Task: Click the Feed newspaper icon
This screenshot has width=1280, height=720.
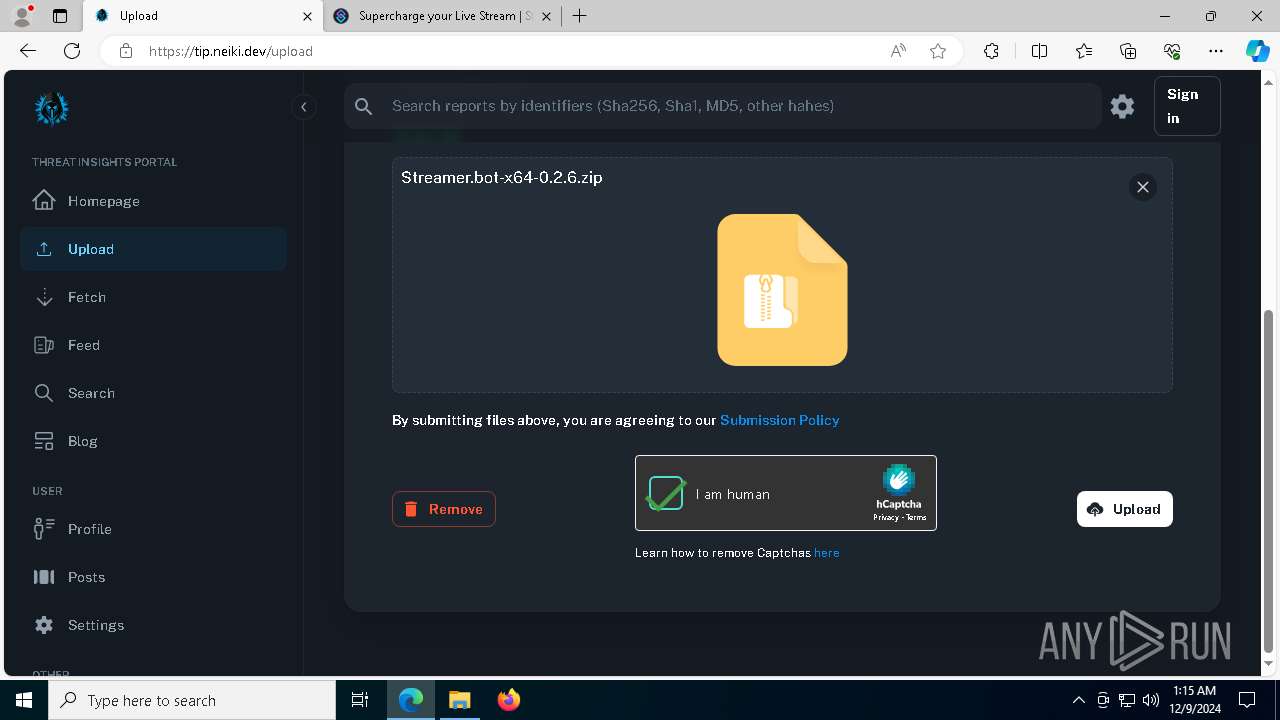Action: (44, 345)
